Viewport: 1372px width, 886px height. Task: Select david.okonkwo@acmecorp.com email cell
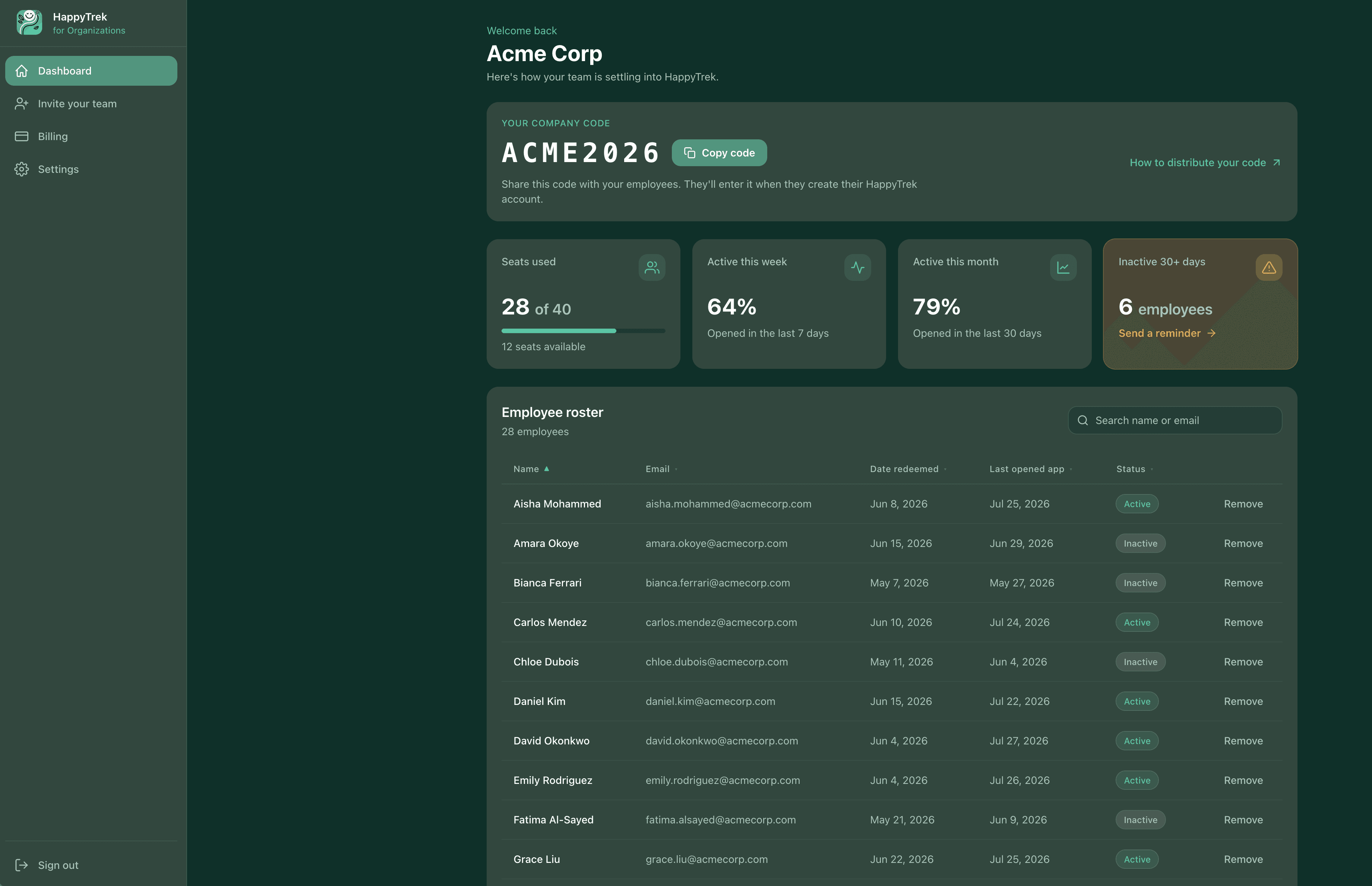pos(721,741)
